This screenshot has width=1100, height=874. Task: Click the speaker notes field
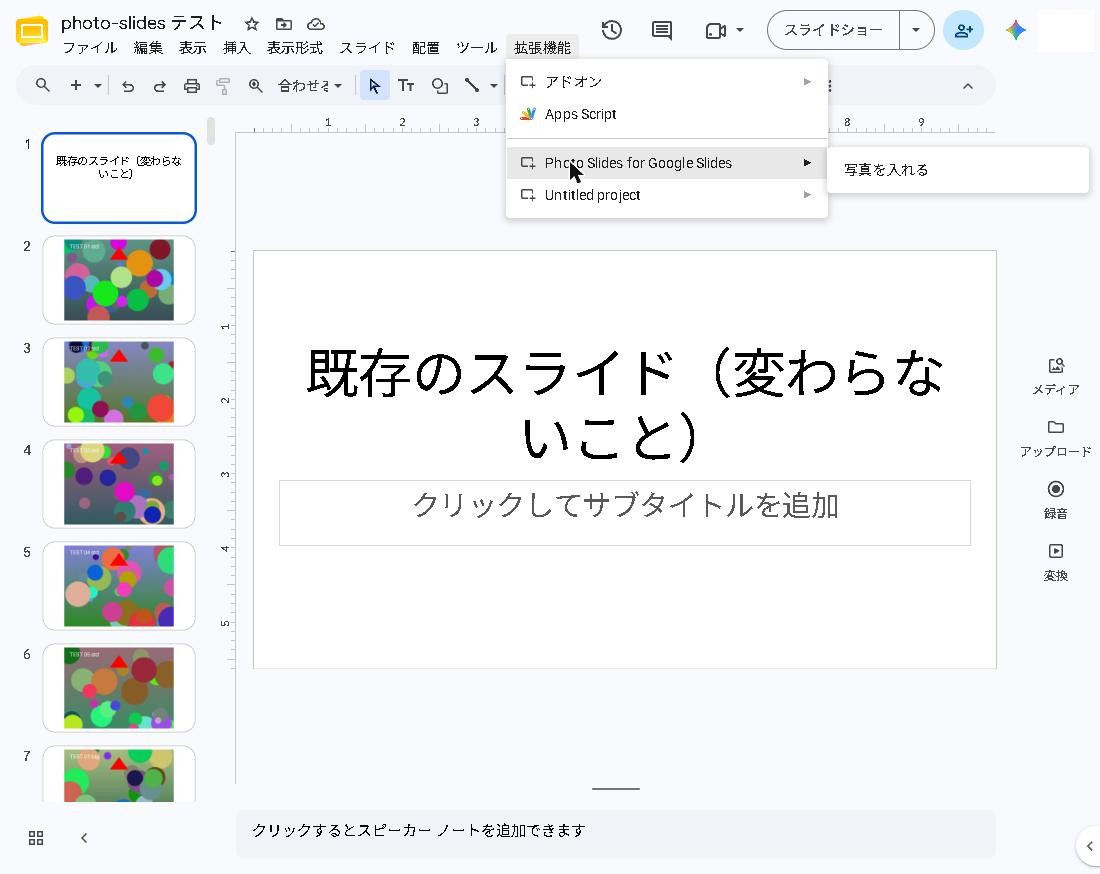[615, 833]
